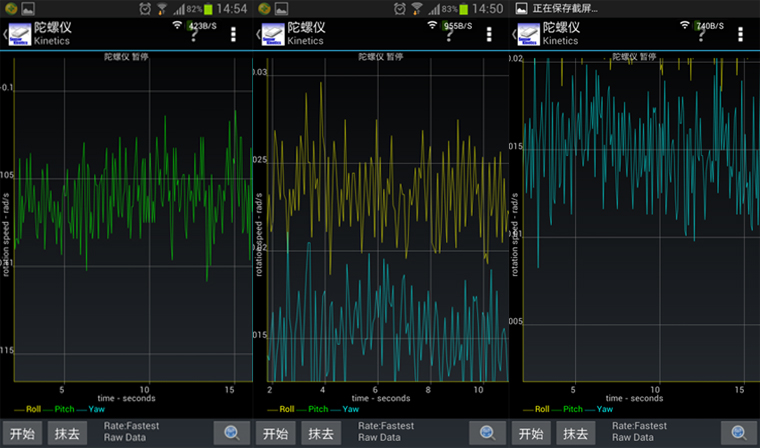This screenshot has height=448, width=760.
Task: Tap the 开始 button in the middle screenshot
Action: [276, 433]
